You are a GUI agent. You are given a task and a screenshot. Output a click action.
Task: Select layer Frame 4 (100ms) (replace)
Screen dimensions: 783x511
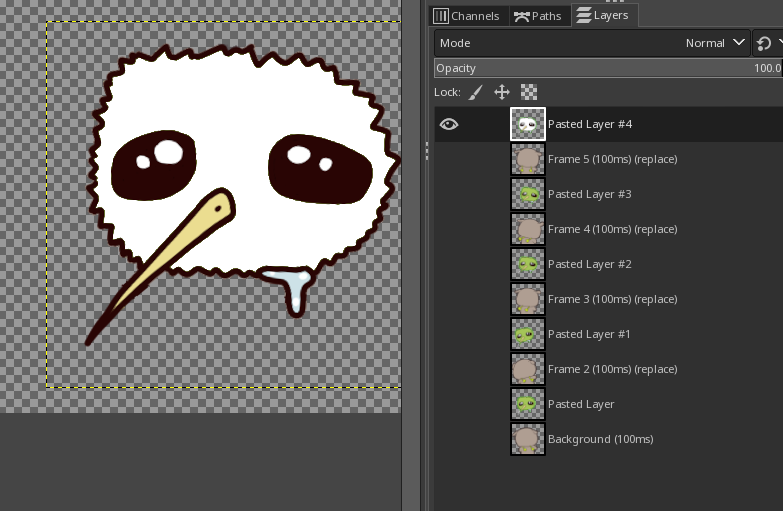[x=612, y=229]
